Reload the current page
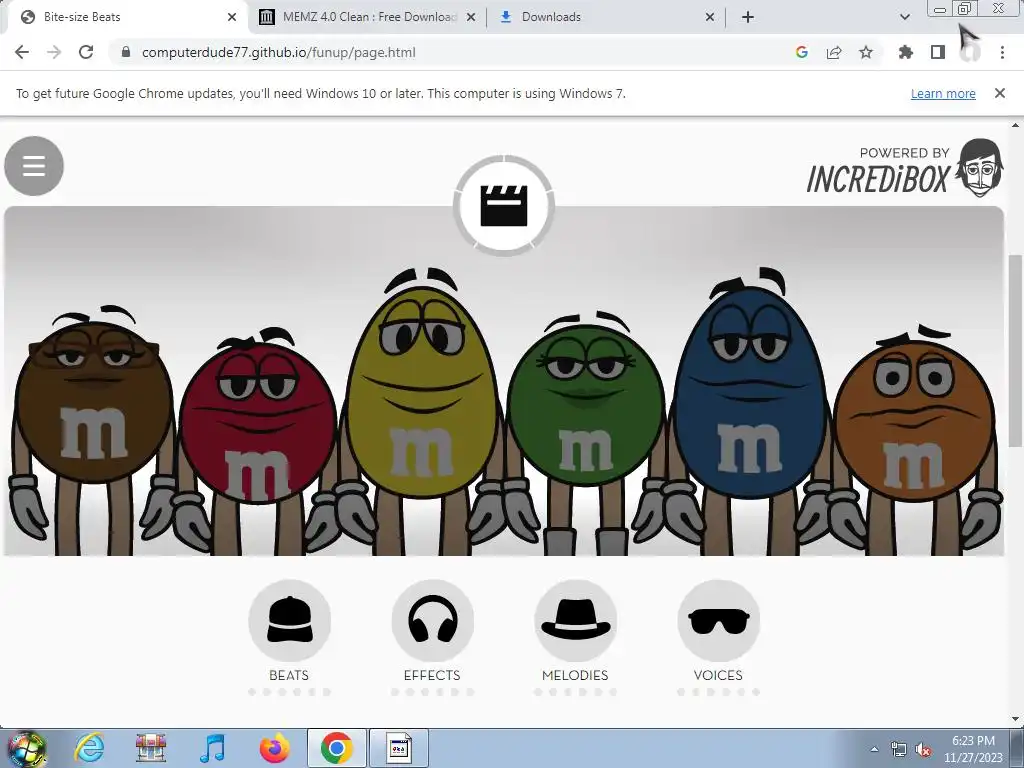This screenshot has width=1024, height=768. click(86, 52)
